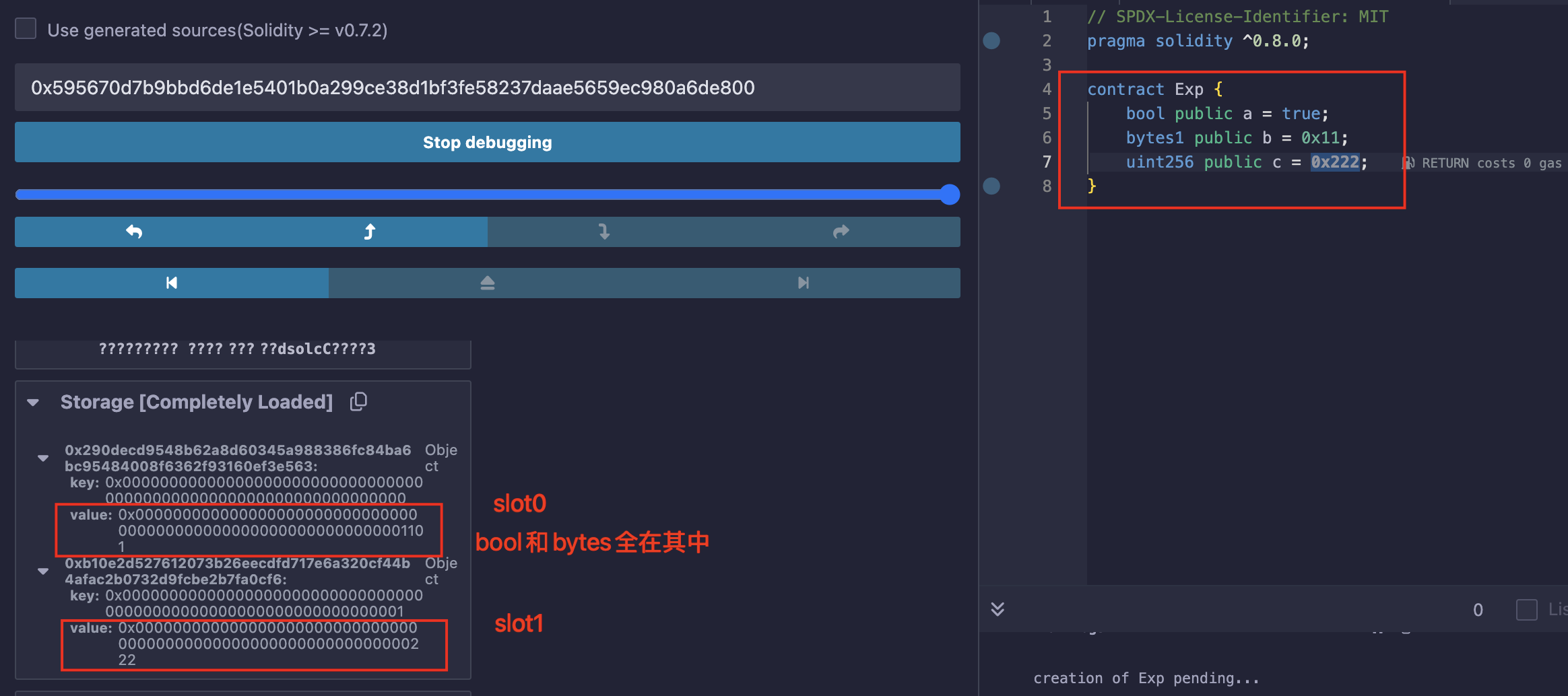
Task: Step over back in the debugger
Action: [x=133, y=232]
